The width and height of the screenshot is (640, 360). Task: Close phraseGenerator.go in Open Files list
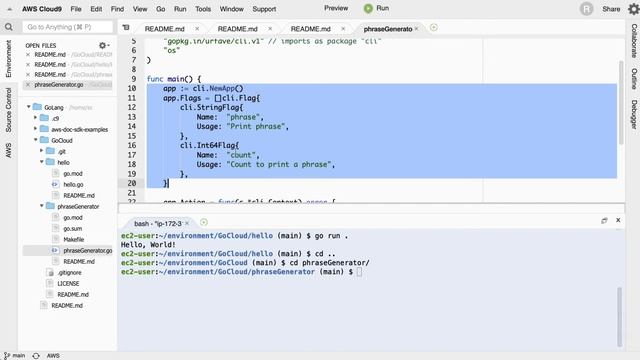(x=28, y=84)
